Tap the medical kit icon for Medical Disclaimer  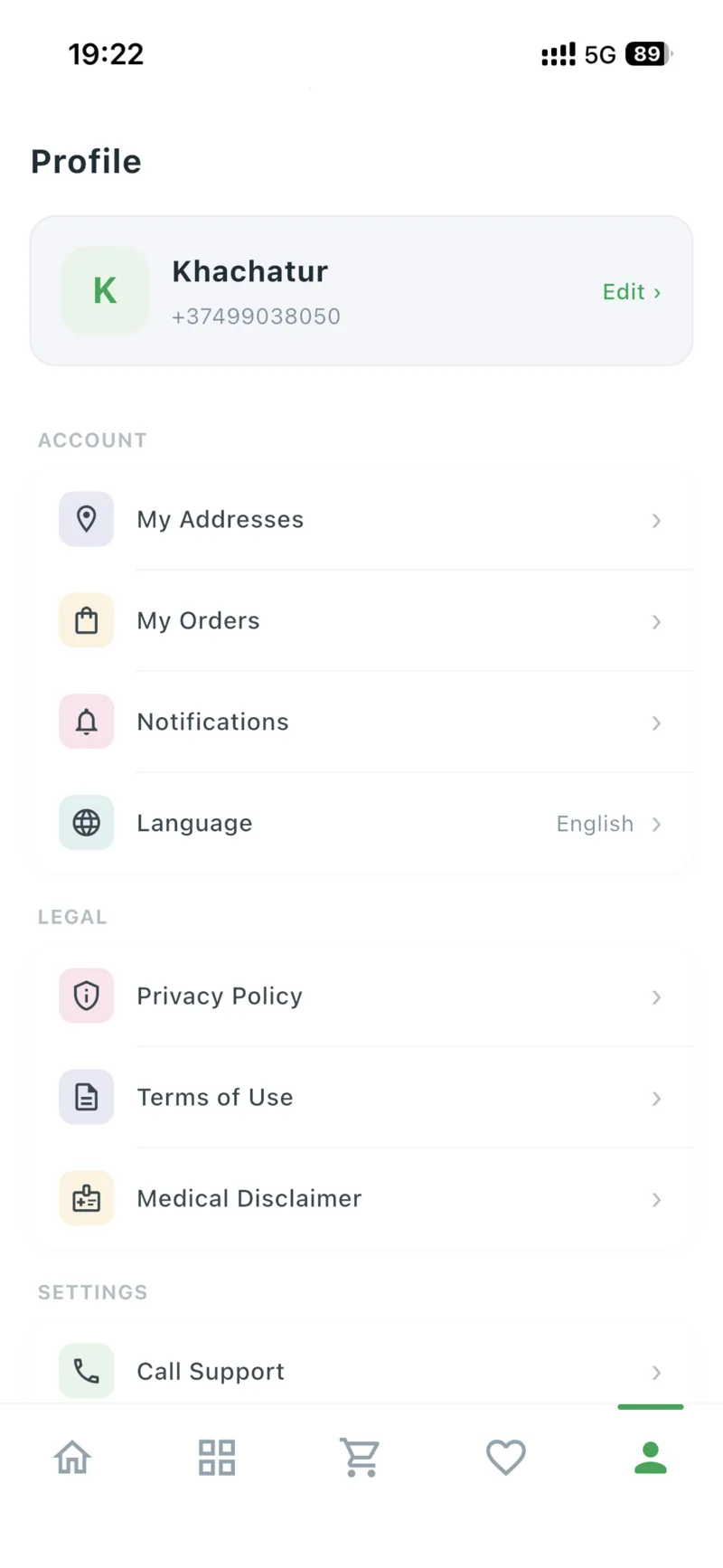pyautogui.click(x=87, y=1198)
